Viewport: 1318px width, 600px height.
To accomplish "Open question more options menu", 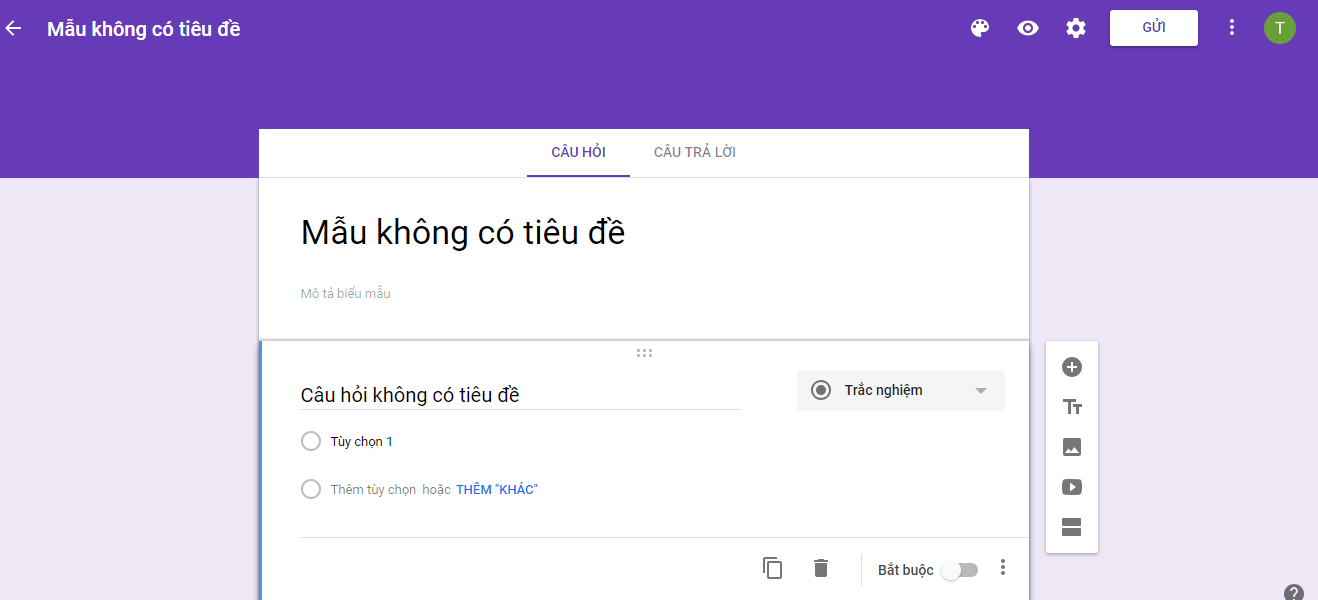I will coord(1003,568).
